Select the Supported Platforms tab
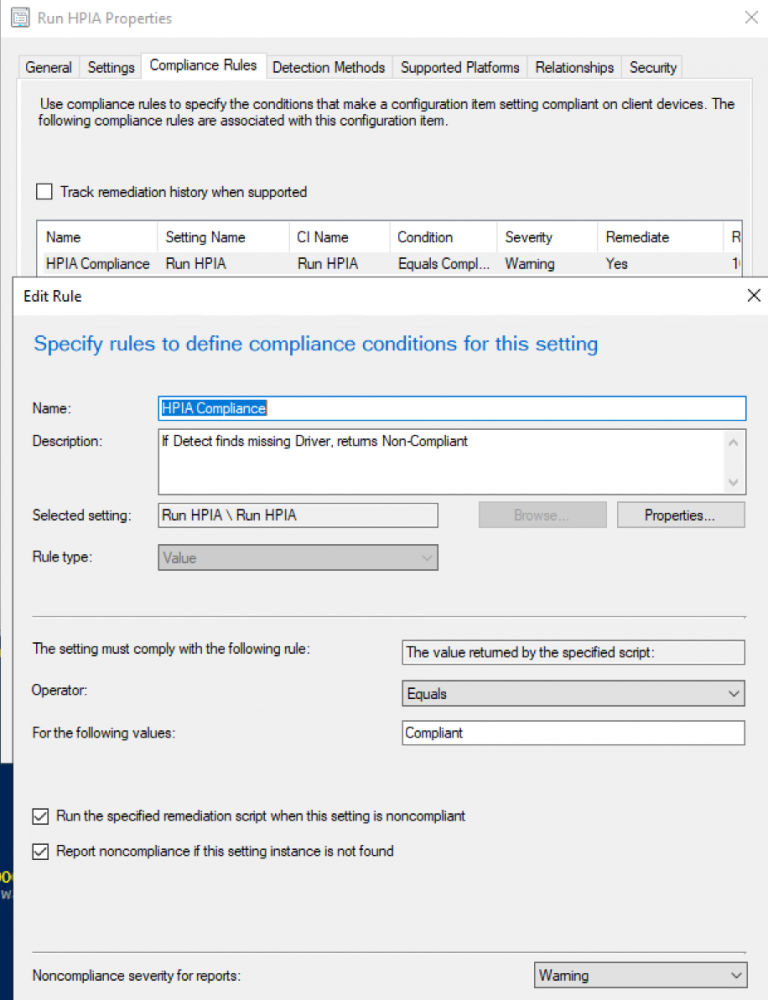768x1000 pixels. click(460, 68)
